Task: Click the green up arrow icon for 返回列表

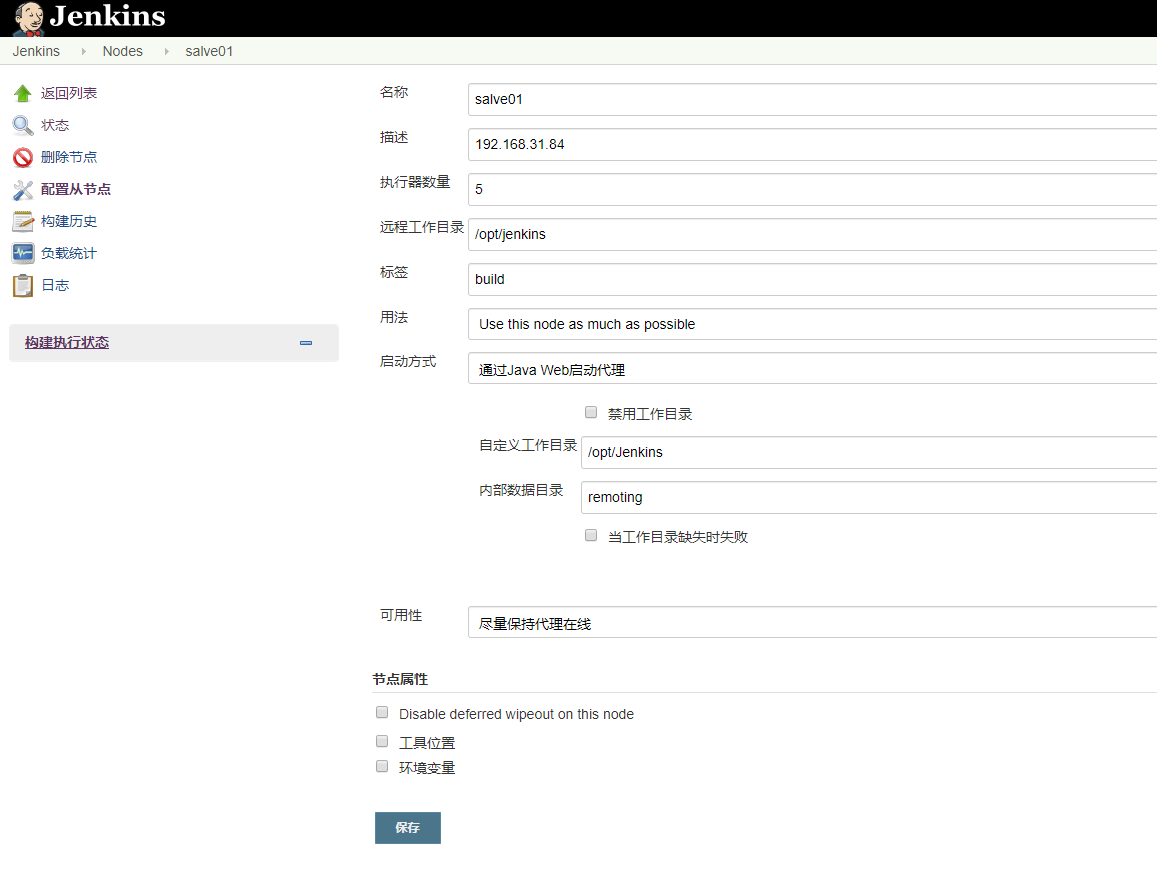Action: pos(23,94)
